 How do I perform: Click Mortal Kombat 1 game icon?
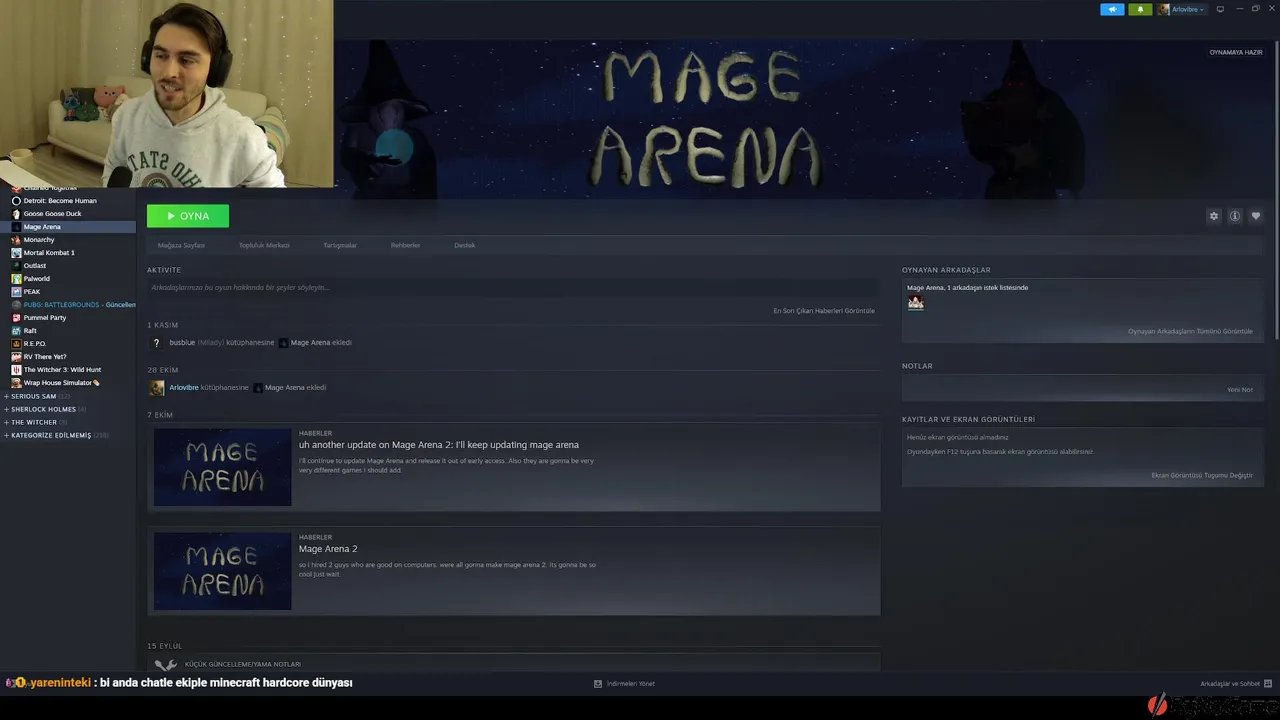coord(16,253)
